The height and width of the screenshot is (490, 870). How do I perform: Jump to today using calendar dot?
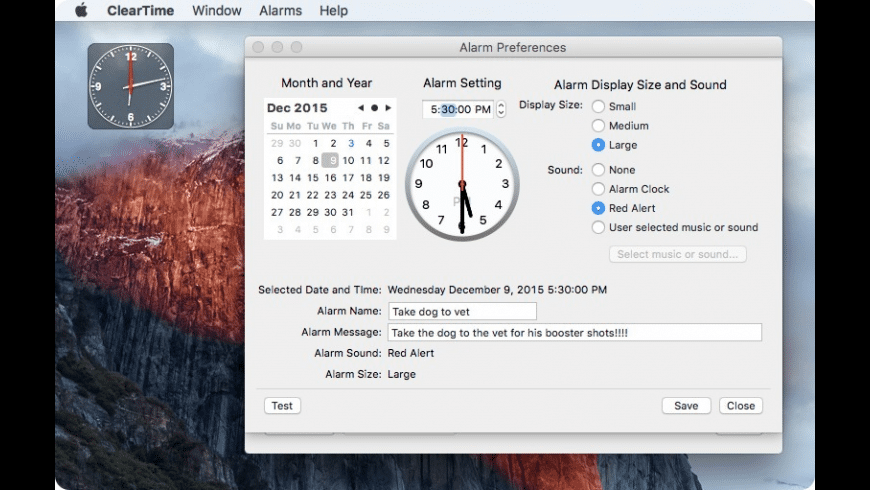pos(374,108)
